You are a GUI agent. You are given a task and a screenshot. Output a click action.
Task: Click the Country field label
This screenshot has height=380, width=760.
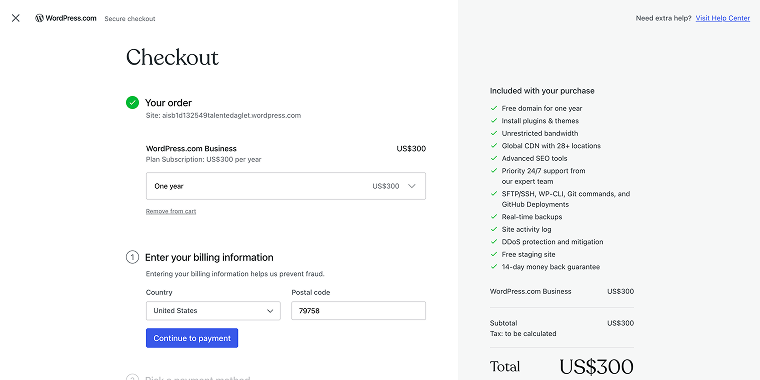click(159, 293)
